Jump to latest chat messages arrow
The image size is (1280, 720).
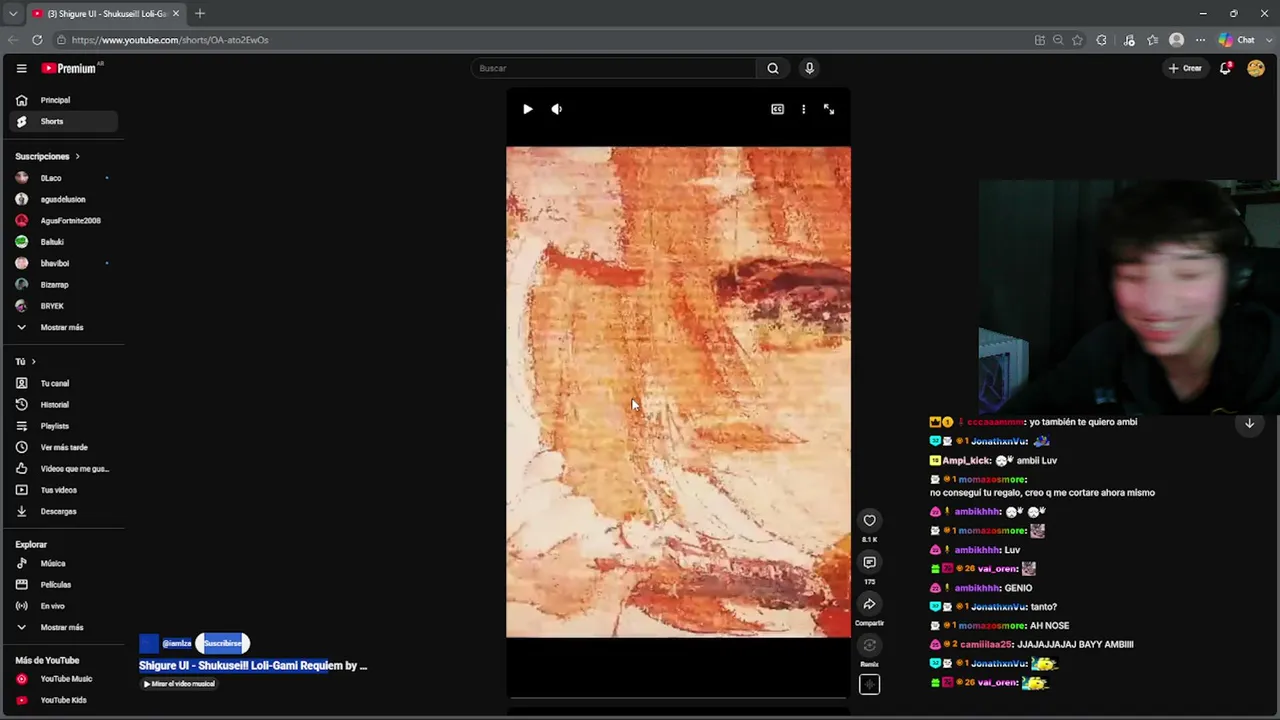pyautogui.click(x=1249, y=424)
